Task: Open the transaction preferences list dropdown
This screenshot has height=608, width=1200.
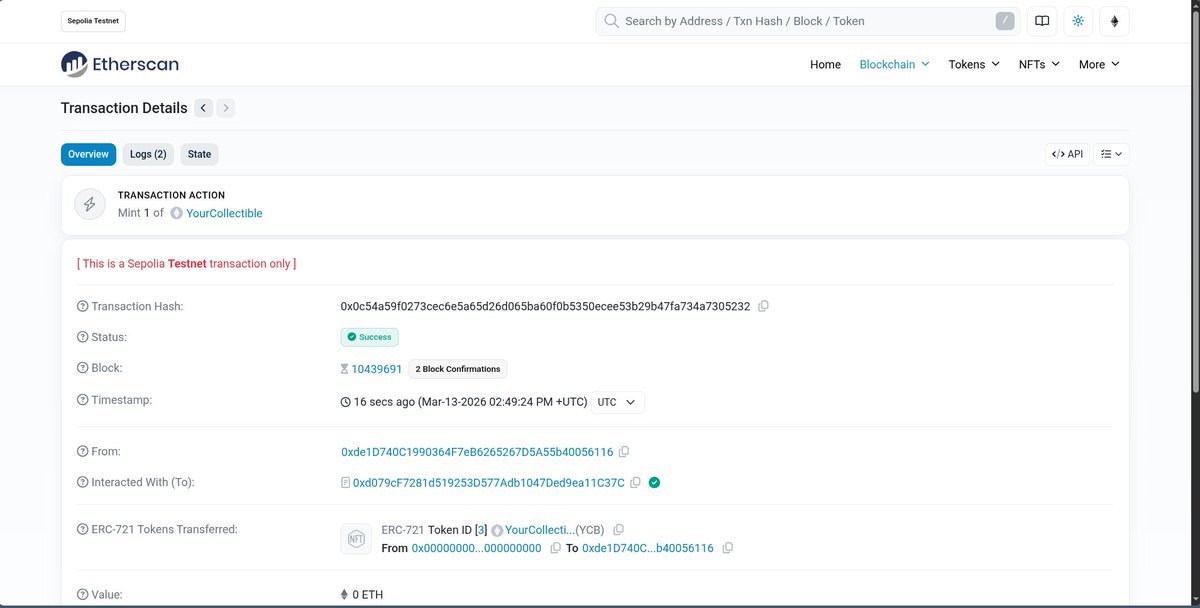Action: (x=1110, y=154)
